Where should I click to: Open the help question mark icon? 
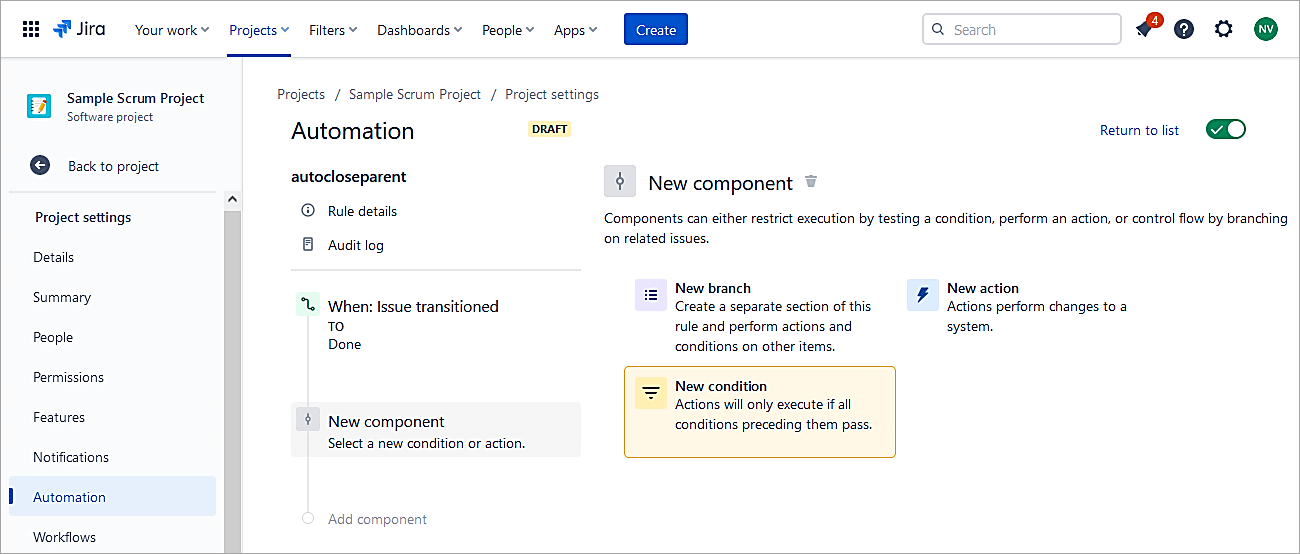(1184, 29)
